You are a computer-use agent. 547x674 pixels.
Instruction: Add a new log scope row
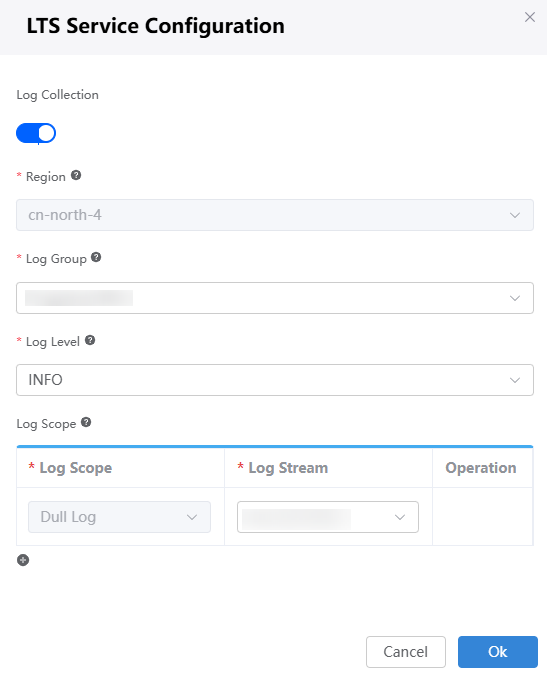coord(23,560)
